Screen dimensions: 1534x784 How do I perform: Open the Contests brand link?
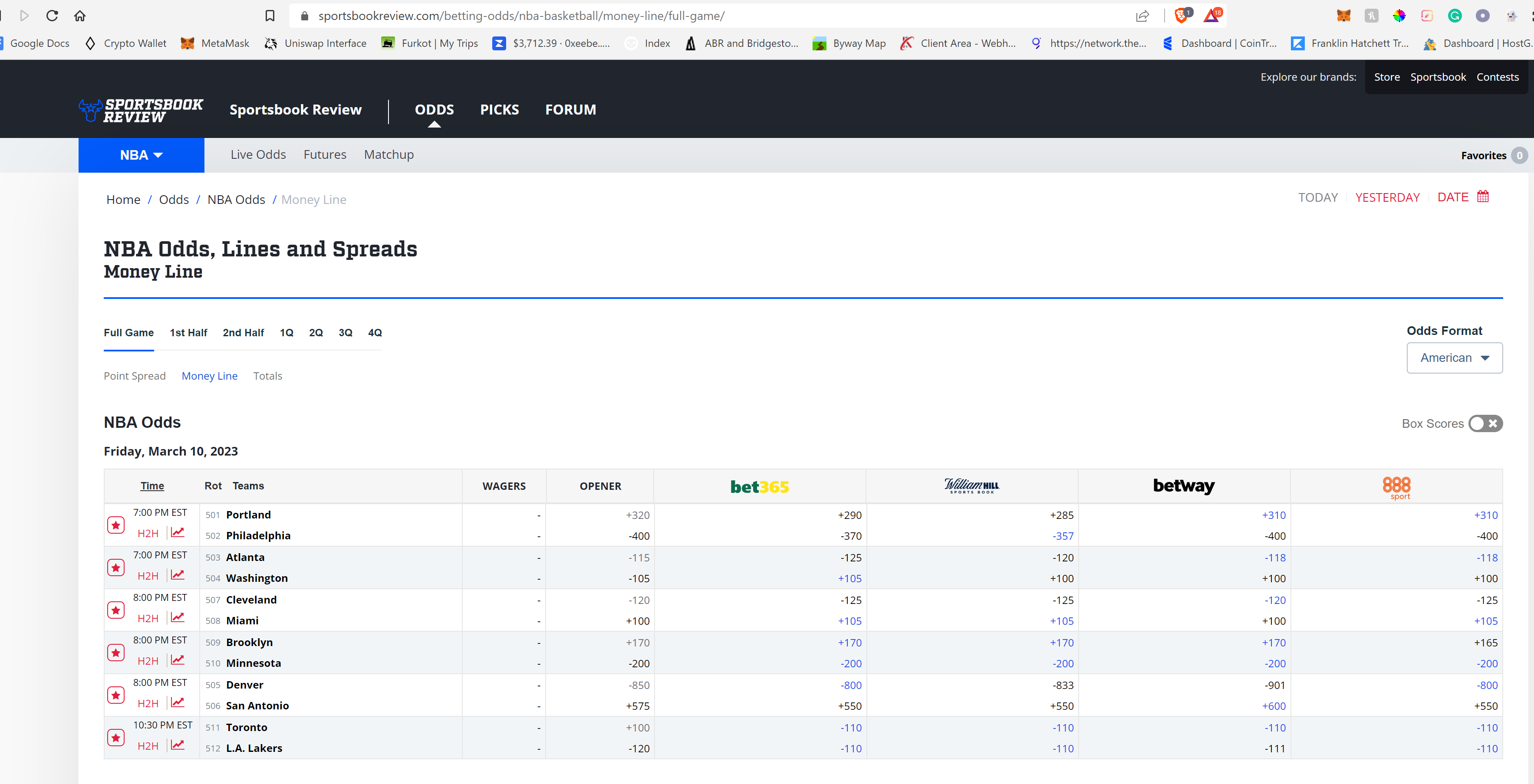point(1497,77)
